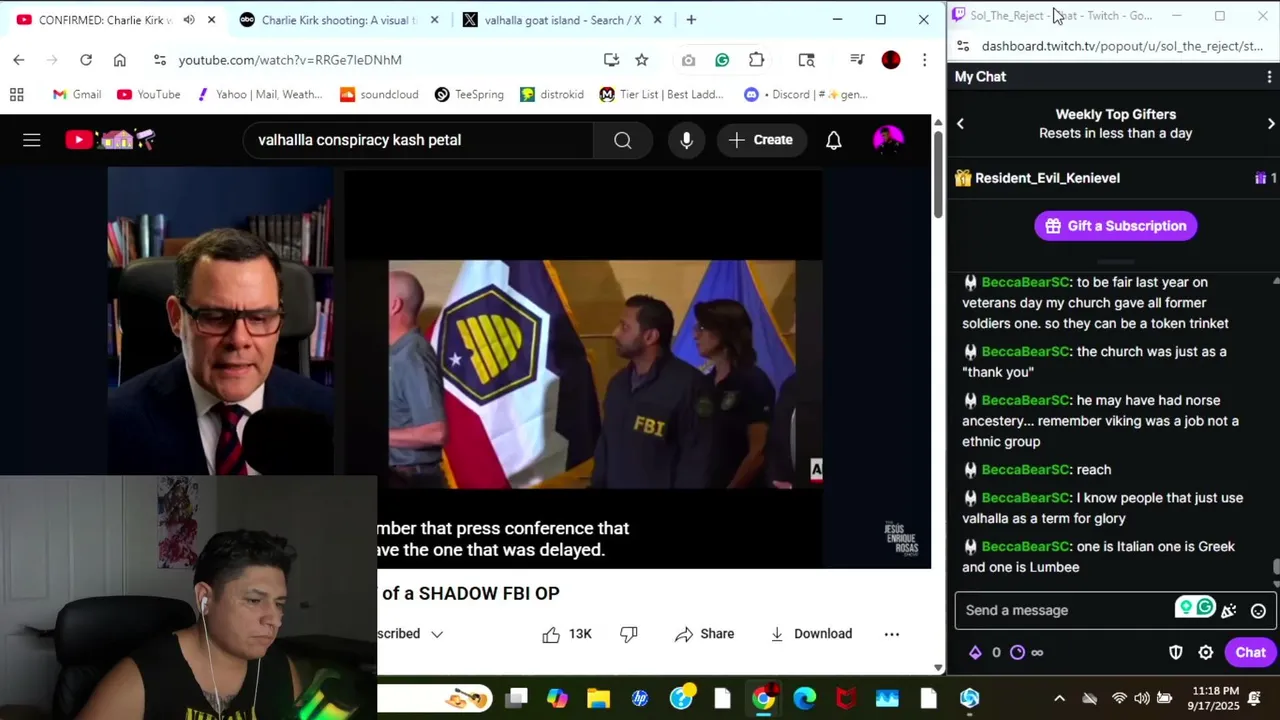Bookmark this page with the star
The width and height of the screenshot is (1280, 720).
[x=642, y=60]
